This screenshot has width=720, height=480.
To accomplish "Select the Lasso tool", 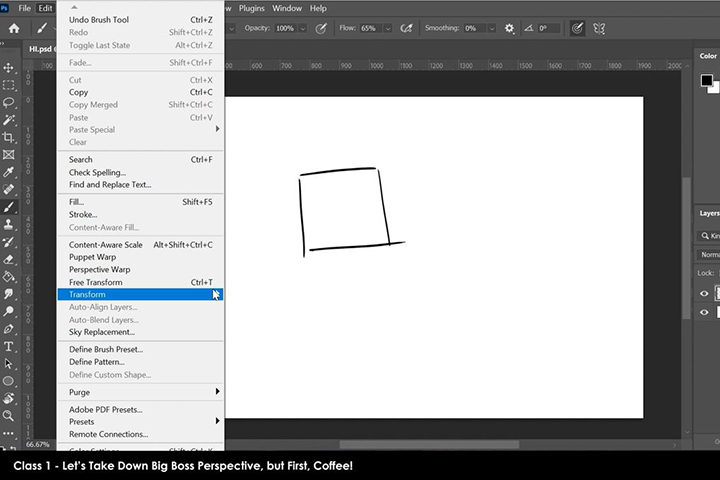I will point(8,102).
